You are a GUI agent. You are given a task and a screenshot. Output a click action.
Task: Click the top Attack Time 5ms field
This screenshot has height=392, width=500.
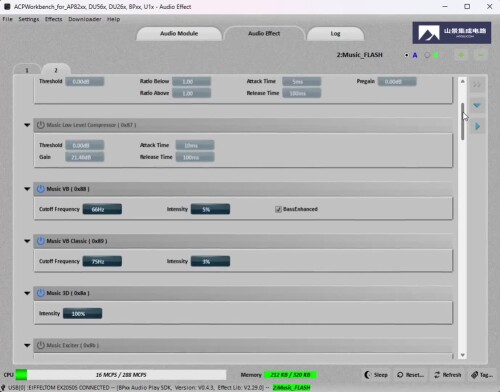pyautogui.click(x=302, y=81)
